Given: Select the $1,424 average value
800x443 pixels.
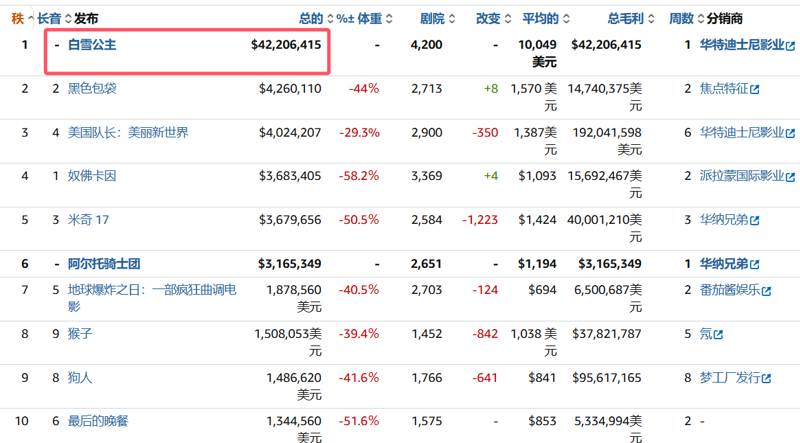Looking at the screenshot, I should [537, 220].
